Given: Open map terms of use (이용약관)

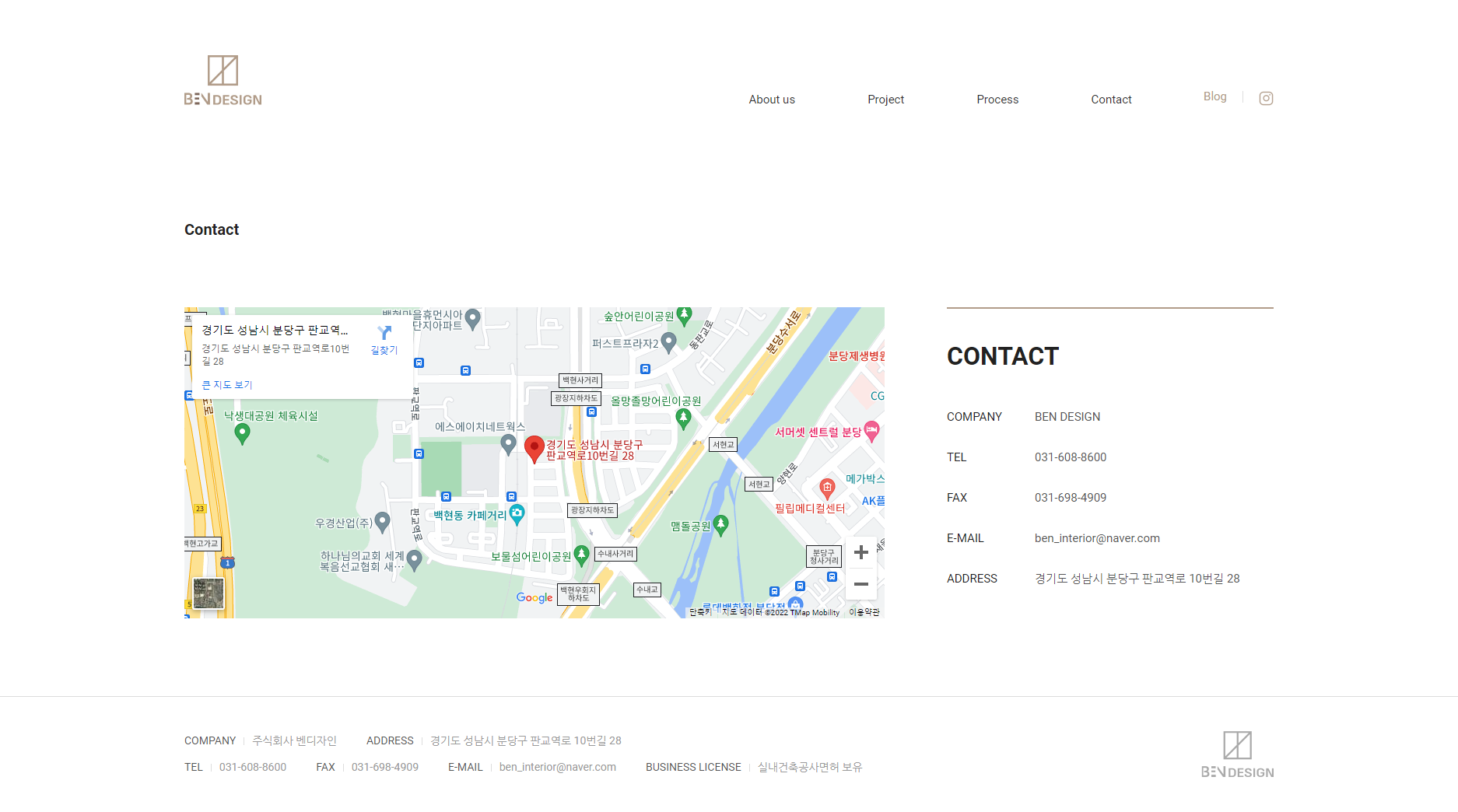Looking at the screenshot, I should (864, 612).
